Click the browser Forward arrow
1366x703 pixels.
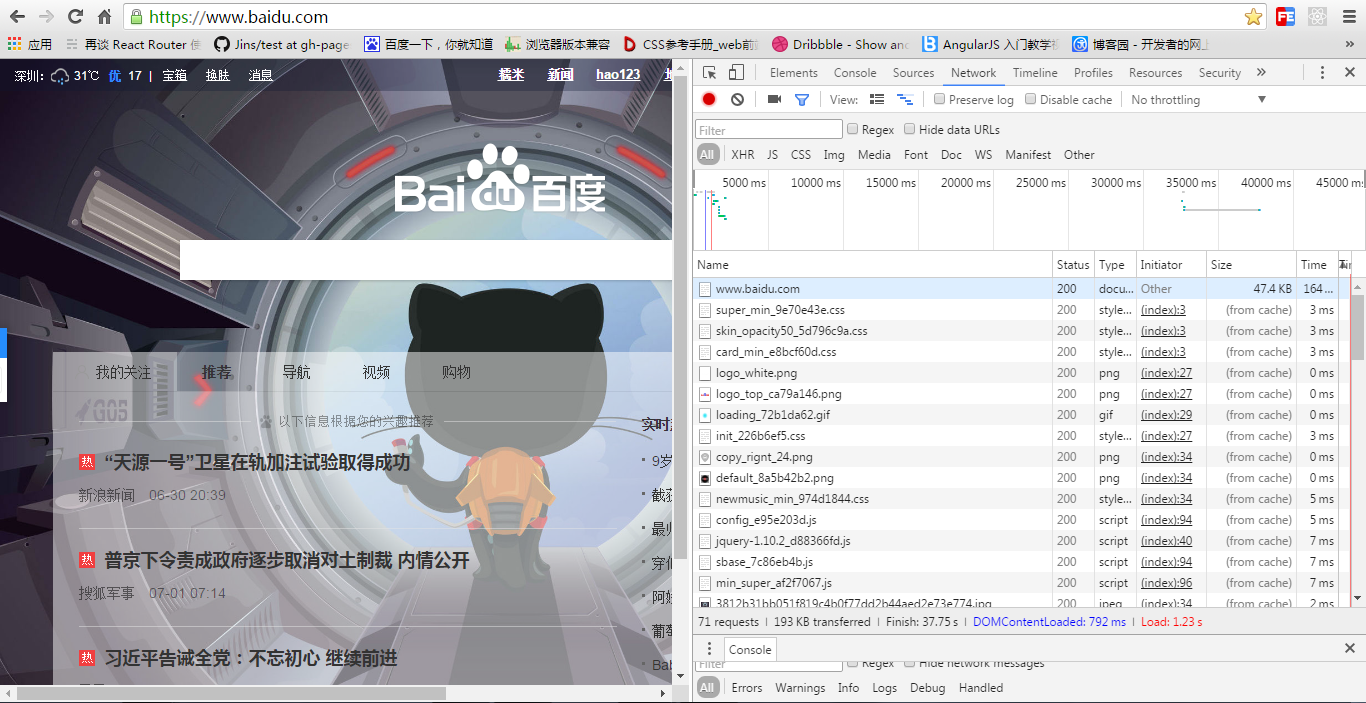(x=46, y=17)
